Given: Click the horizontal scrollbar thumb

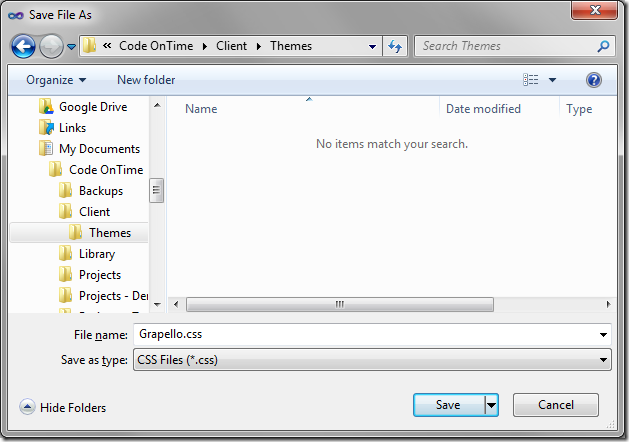Looking at the screenshot, I should pyautogui.click(x=340, y=304).
